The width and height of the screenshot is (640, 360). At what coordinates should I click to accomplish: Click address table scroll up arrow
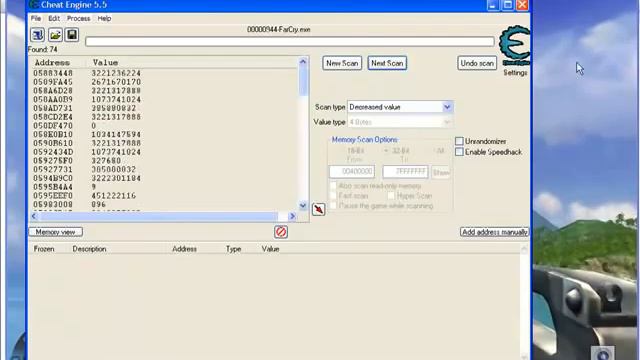tap(524, 249)
